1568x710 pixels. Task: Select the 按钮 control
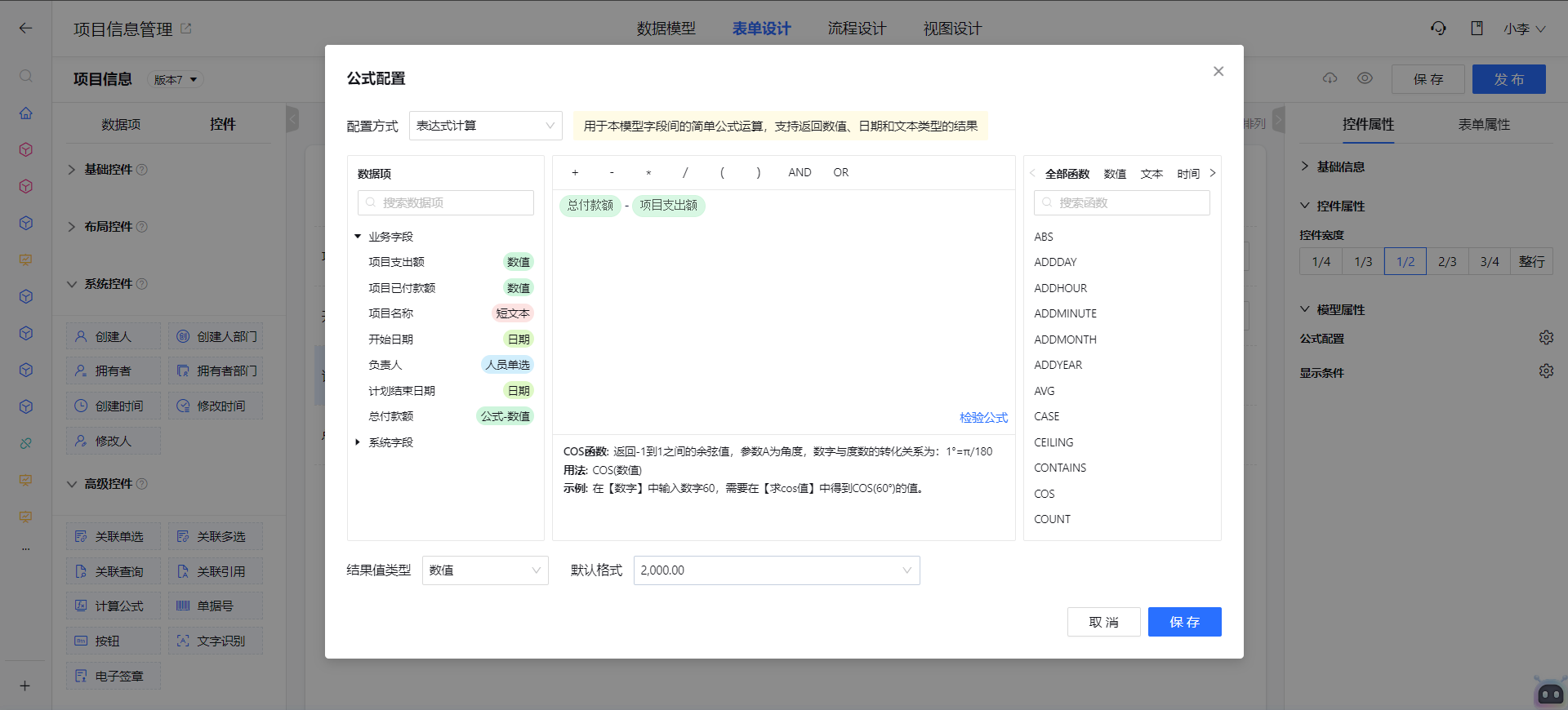pos(114,641)
